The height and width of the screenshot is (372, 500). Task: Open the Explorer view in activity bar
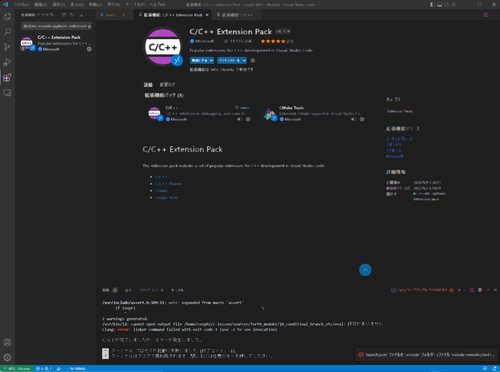tap(7, 17)
